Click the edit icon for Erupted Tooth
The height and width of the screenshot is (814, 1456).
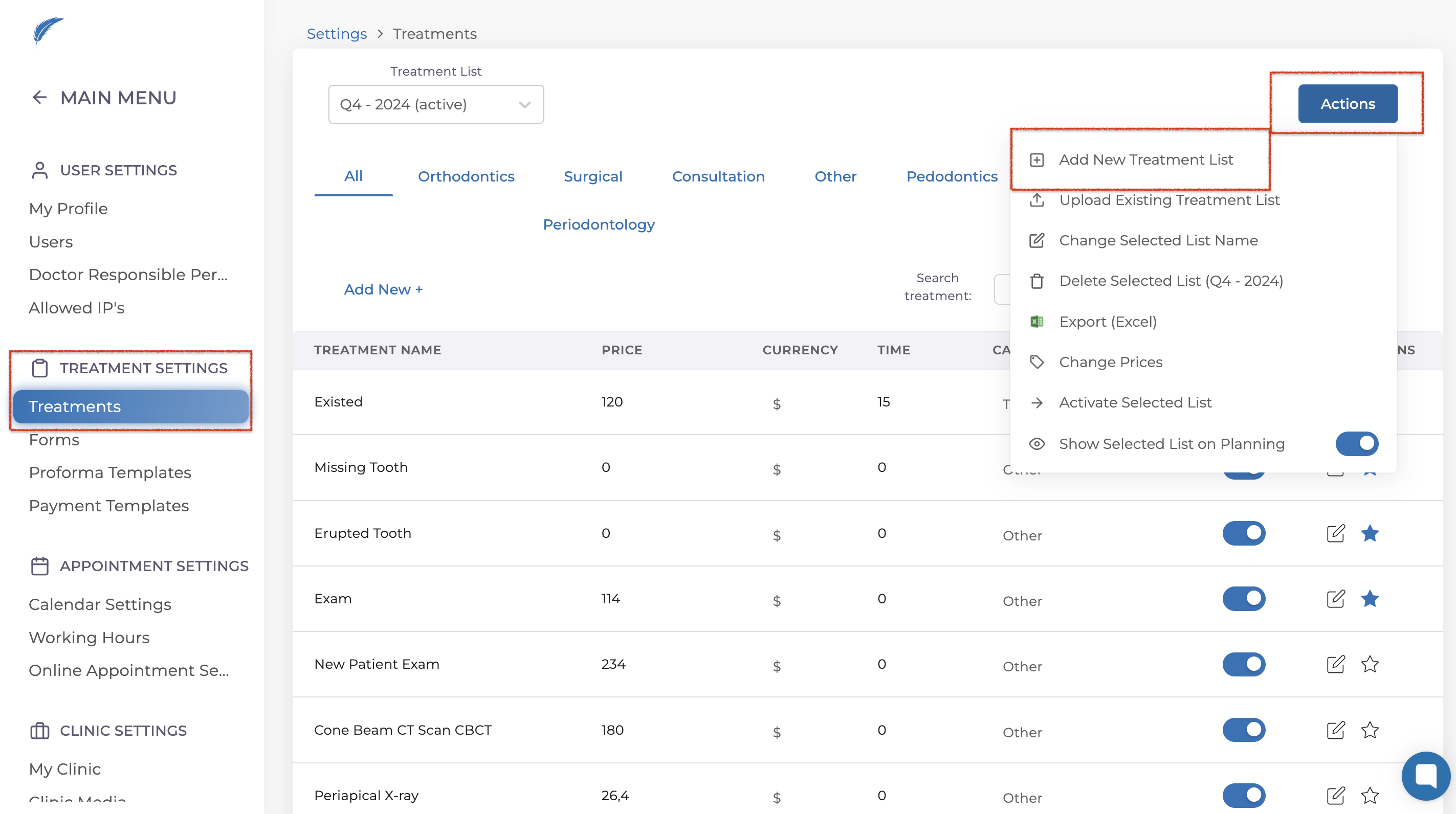pyautogui.click(x=1335, y=533)
